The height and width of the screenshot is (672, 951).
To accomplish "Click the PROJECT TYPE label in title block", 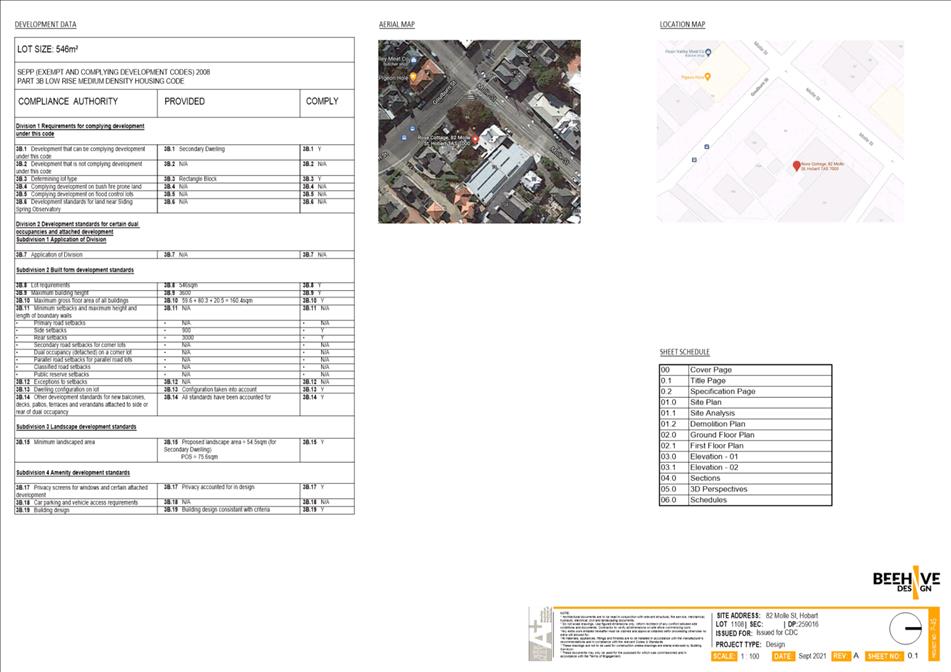I will pyautogui.click(x=738, y=645).
